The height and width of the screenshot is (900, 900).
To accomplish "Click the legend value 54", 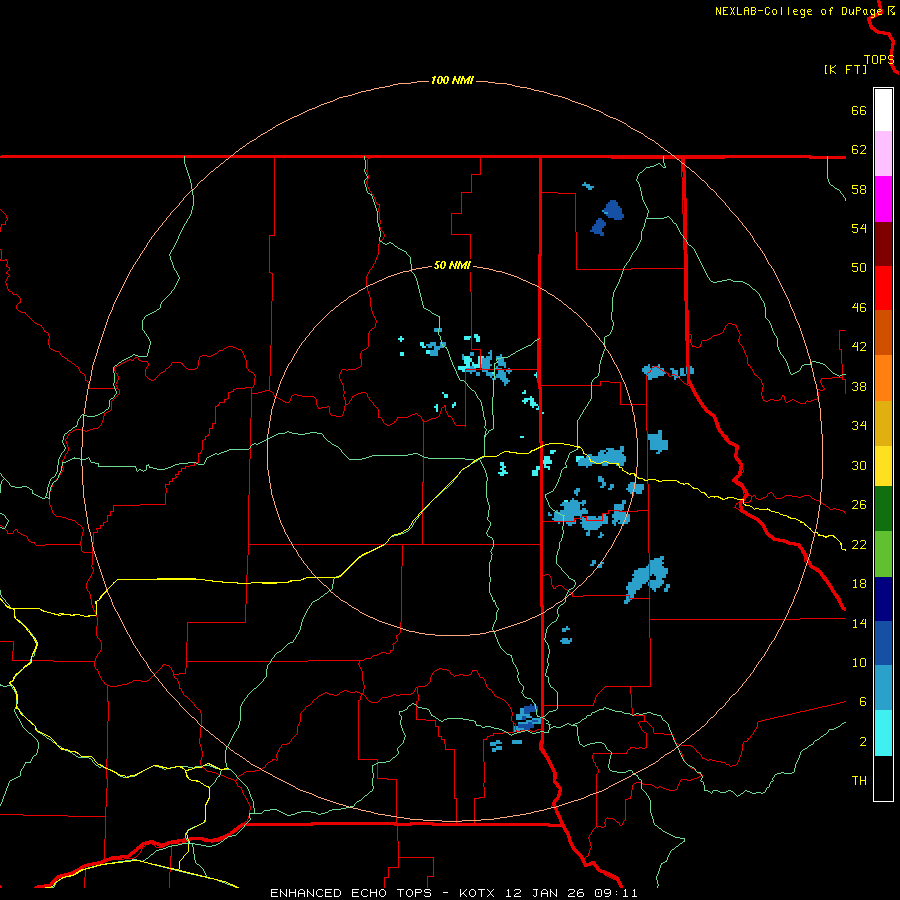I will tap(859, 228).
